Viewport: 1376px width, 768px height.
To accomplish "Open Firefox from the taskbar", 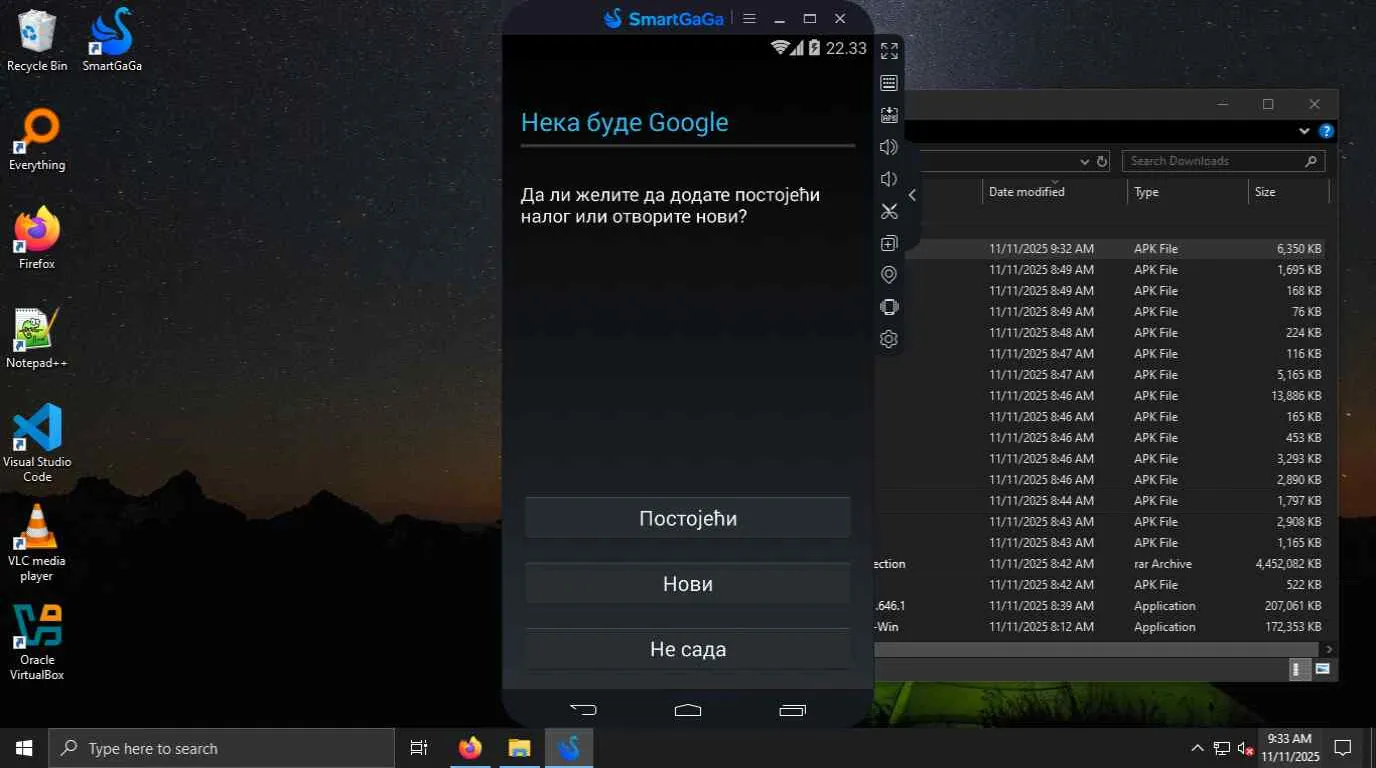I will point(469,748).
